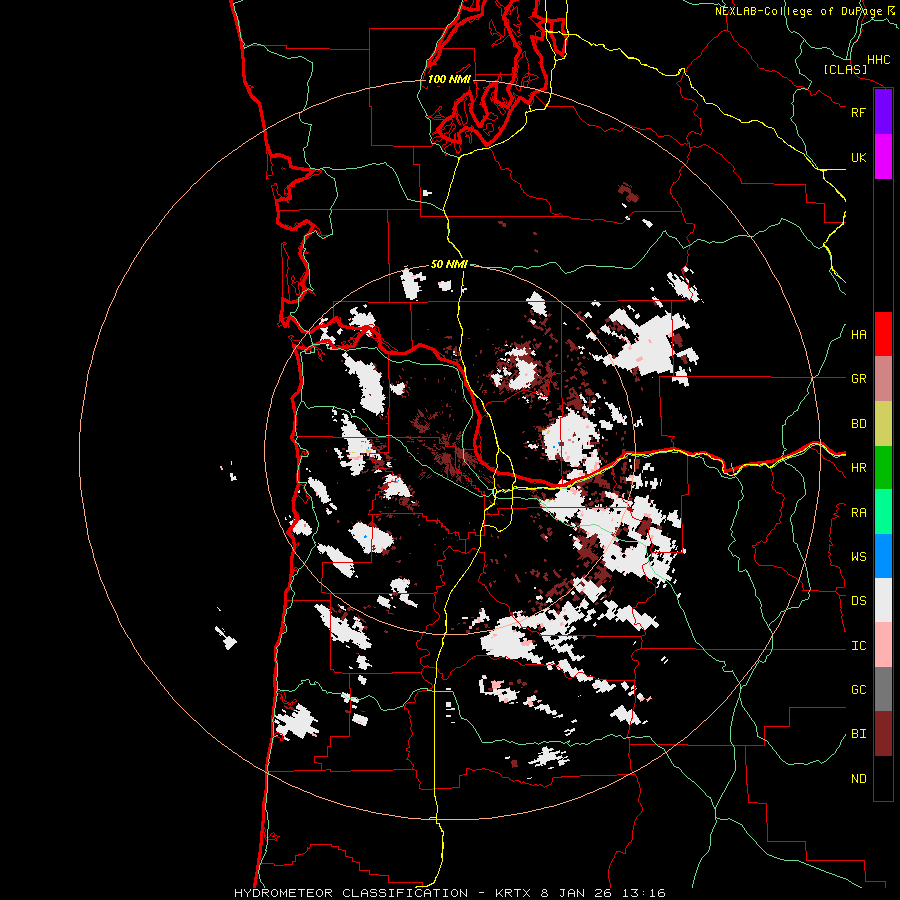Click the HA red legend swatch

[883, 334]
